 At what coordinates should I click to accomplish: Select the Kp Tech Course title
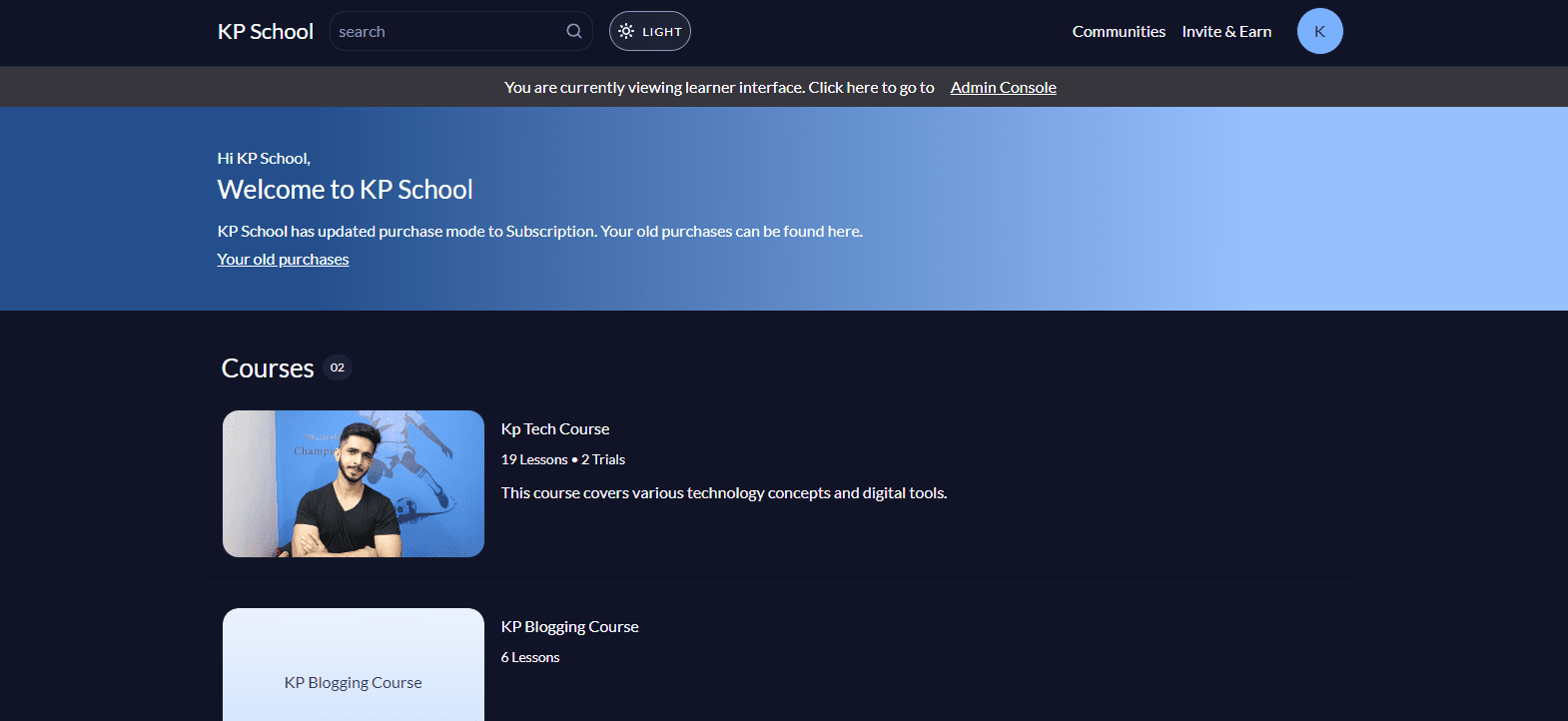(x=555, y=428)
